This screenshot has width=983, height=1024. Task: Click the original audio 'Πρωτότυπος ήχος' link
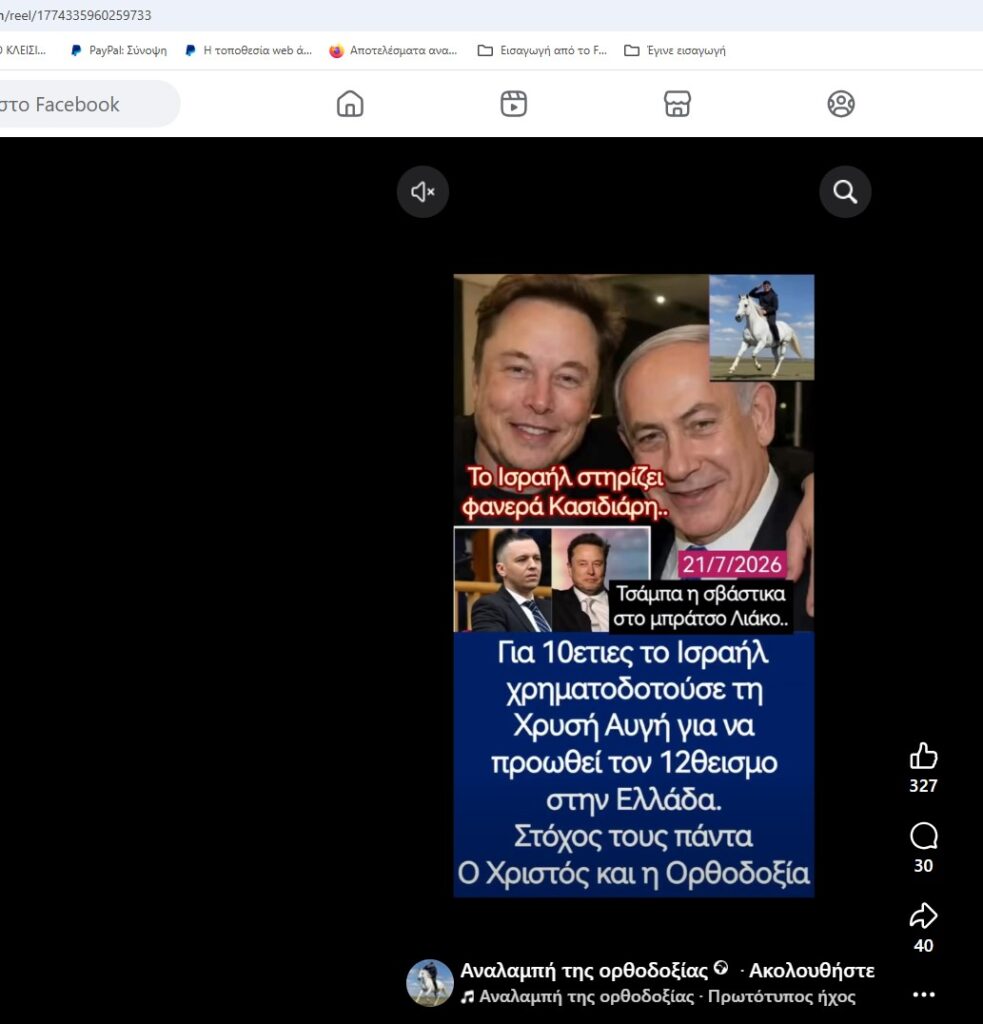pos(782,996)
